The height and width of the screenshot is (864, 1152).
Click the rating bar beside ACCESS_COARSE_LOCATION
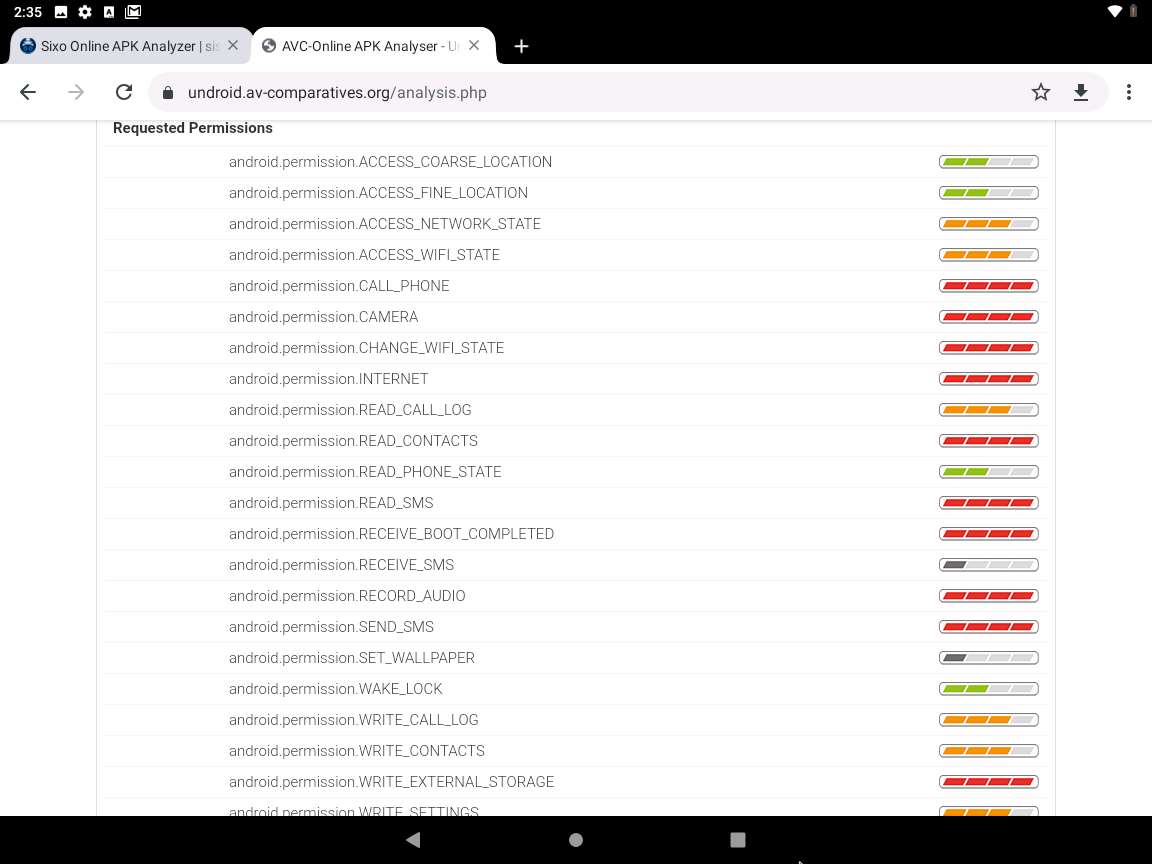(988, 161)
